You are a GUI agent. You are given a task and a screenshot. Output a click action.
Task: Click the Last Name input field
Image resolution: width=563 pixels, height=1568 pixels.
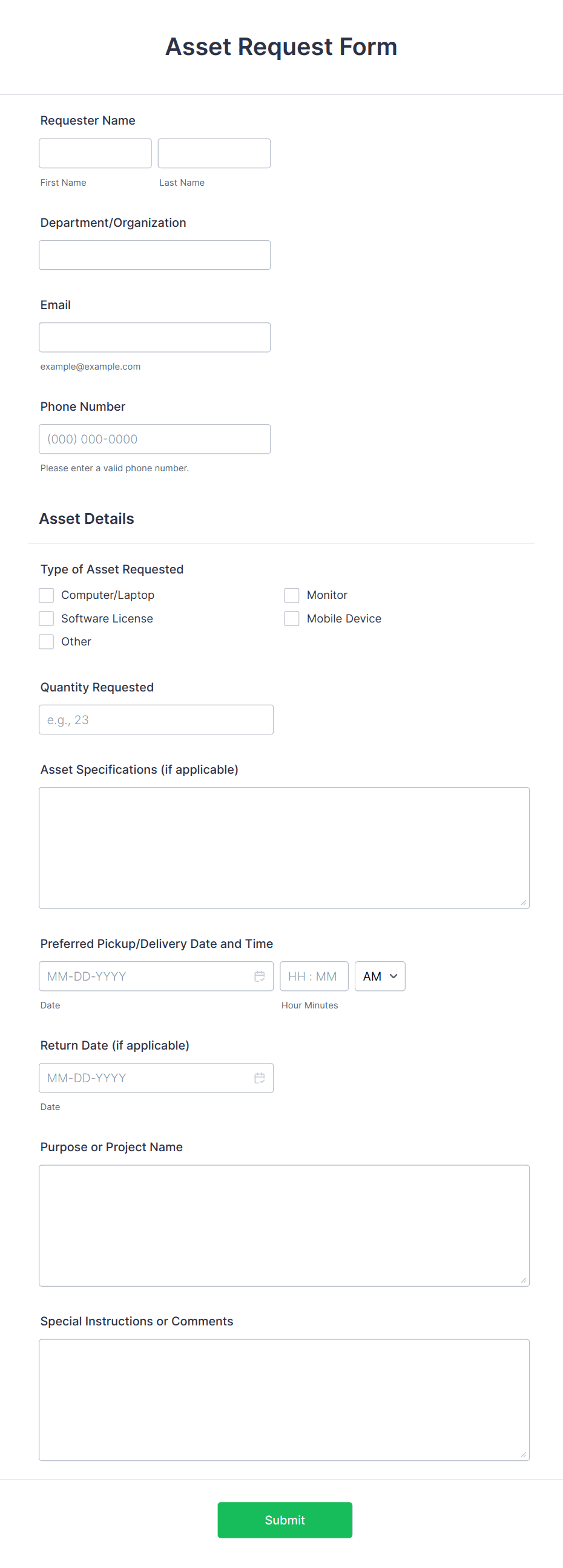(214, 153)
